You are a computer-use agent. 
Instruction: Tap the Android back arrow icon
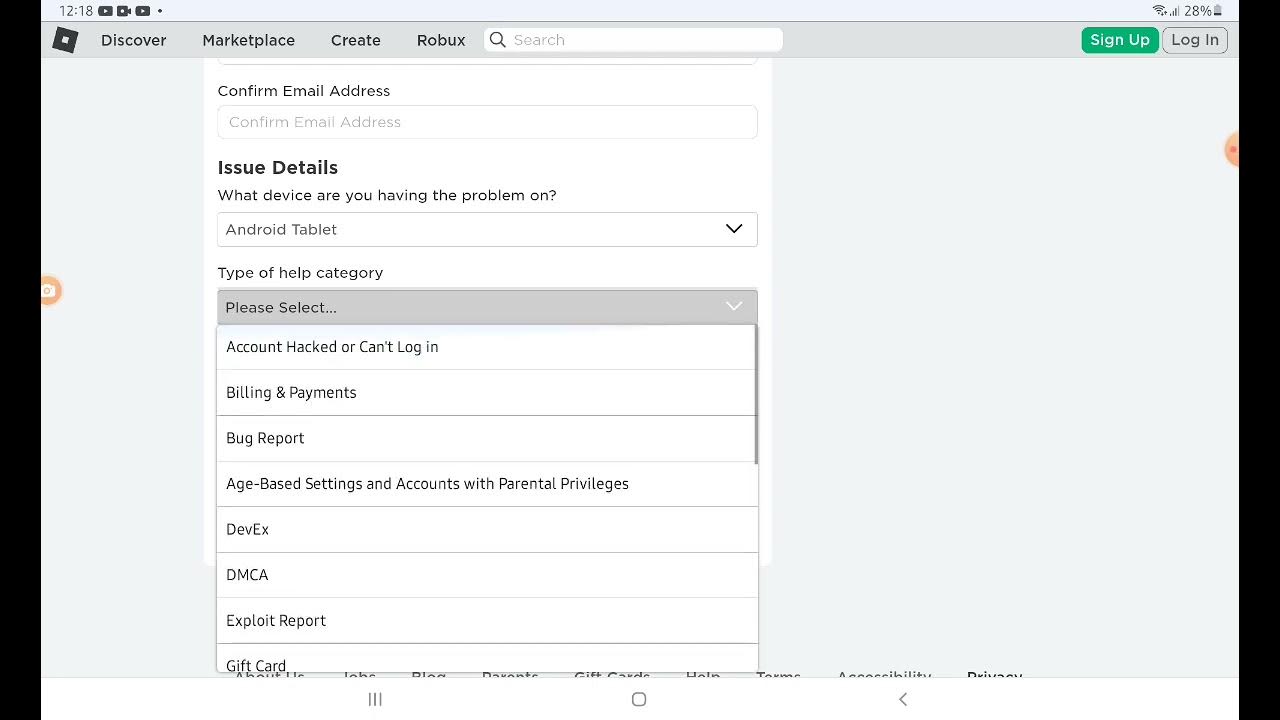(x=903, y=699)
